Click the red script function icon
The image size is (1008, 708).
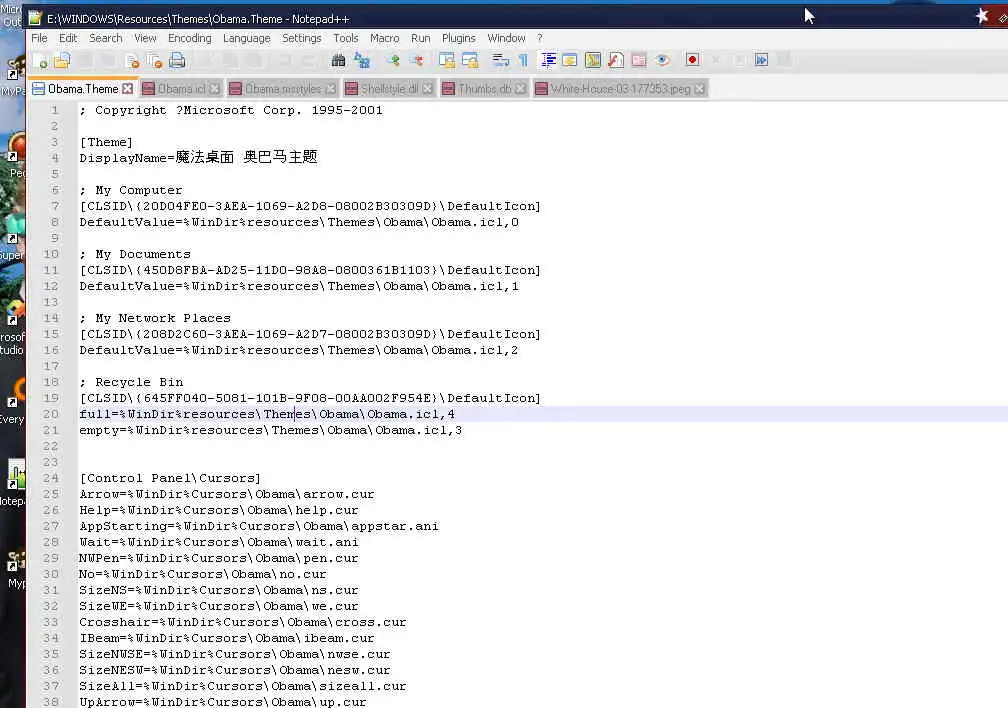[x=615, y=60]
